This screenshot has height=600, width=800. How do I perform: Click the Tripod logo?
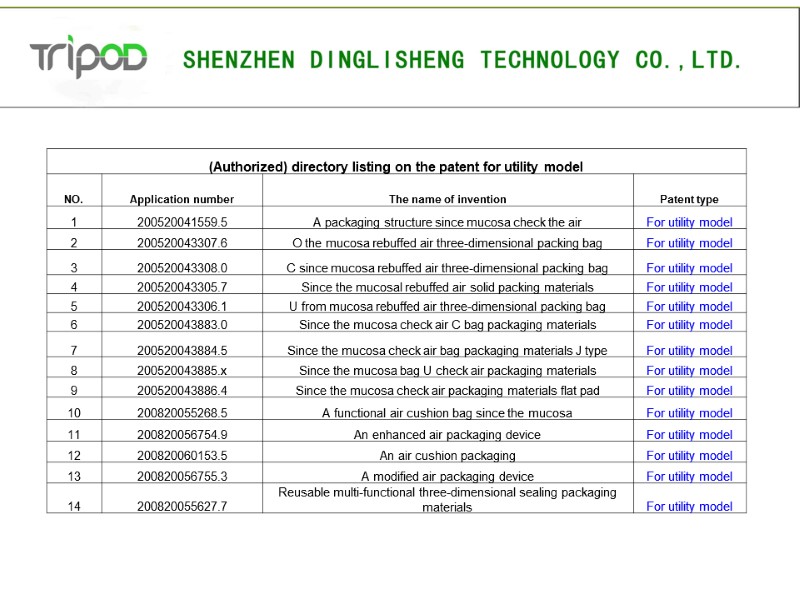(x=88, y=57)
